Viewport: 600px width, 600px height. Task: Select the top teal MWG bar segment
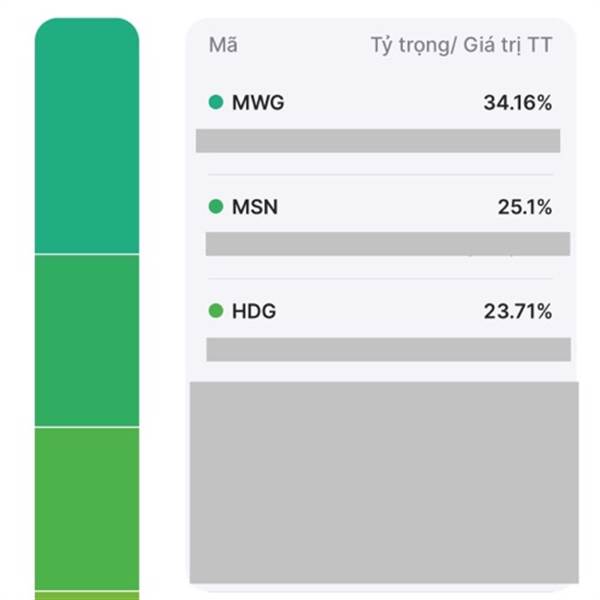(87, 135)
